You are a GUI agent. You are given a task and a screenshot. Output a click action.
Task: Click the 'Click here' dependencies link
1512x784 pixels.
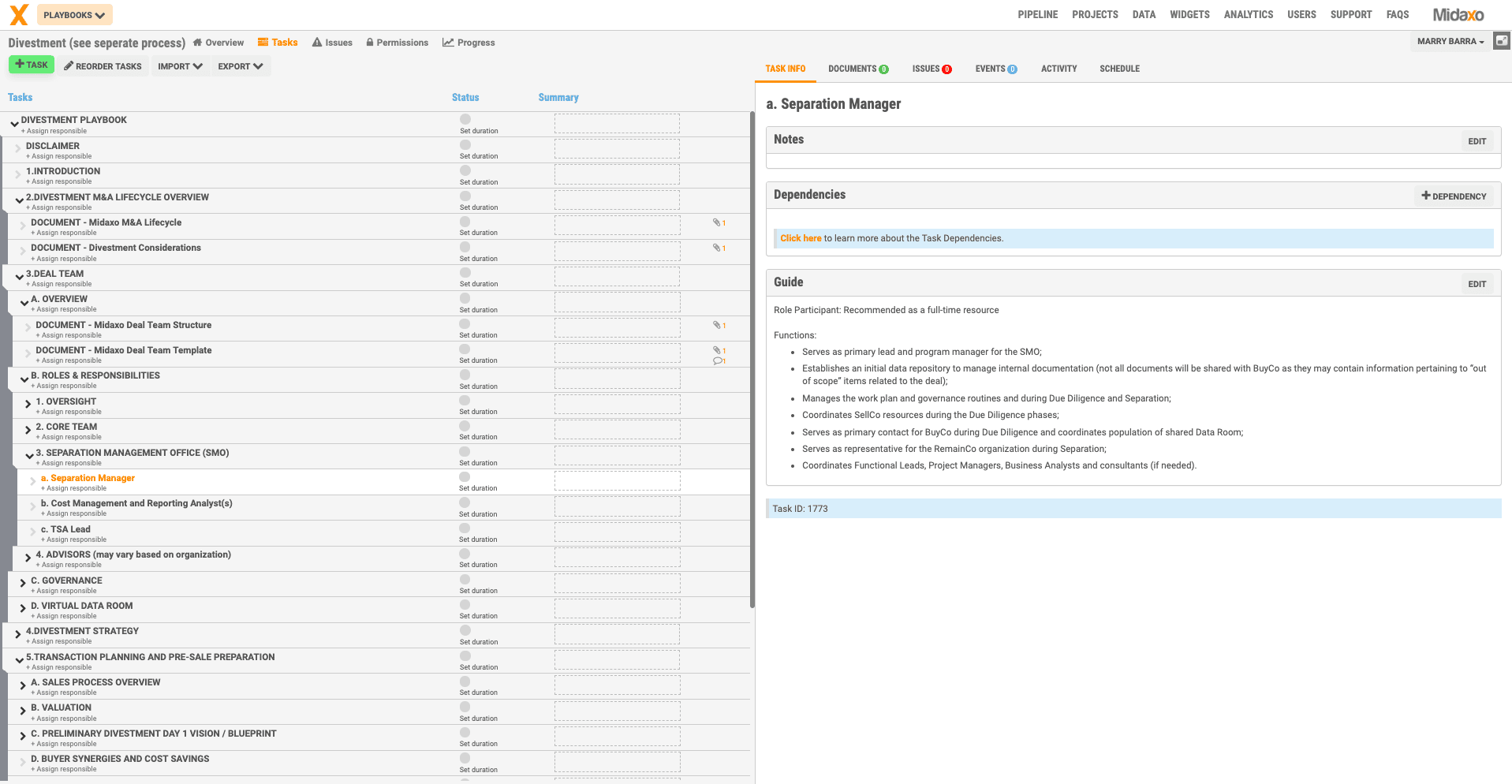pyautogui.click(x=801, y=238)
